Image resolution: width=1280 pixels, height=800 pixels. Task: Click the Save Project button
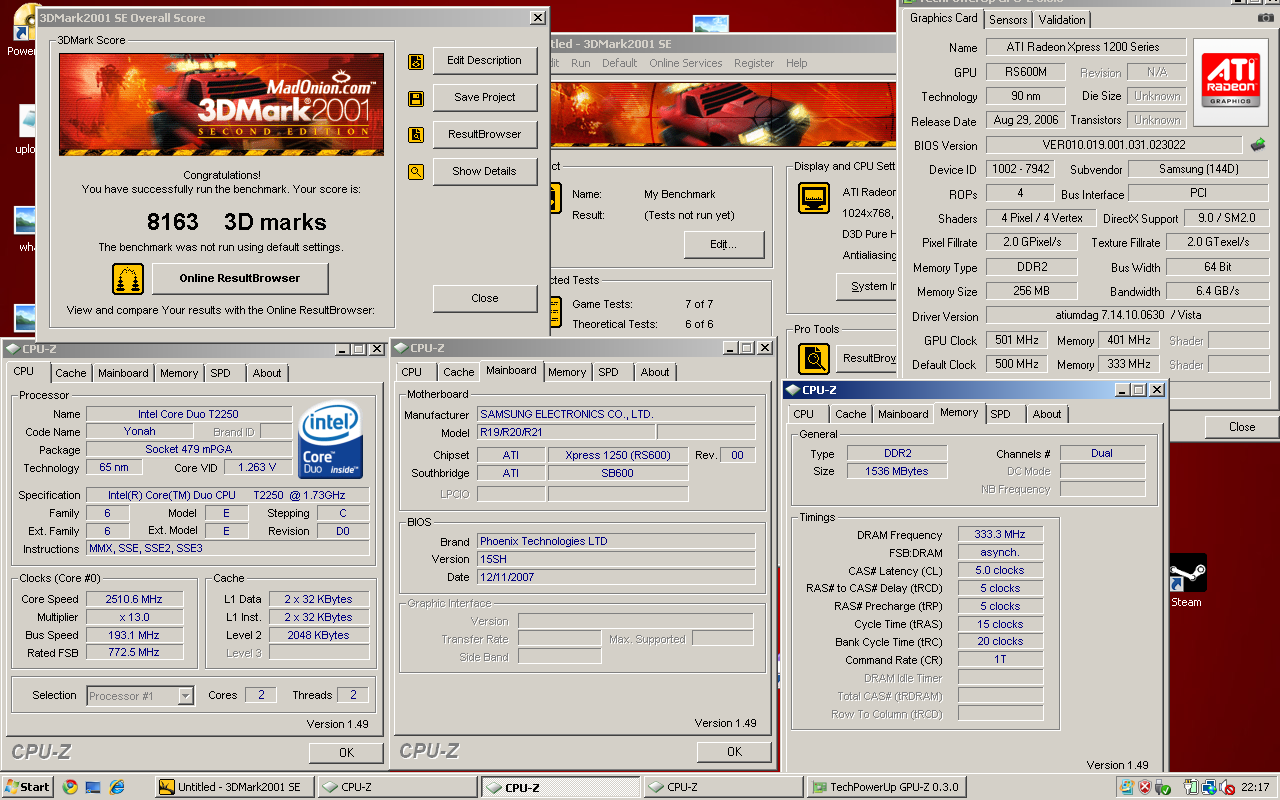[485, 97]
